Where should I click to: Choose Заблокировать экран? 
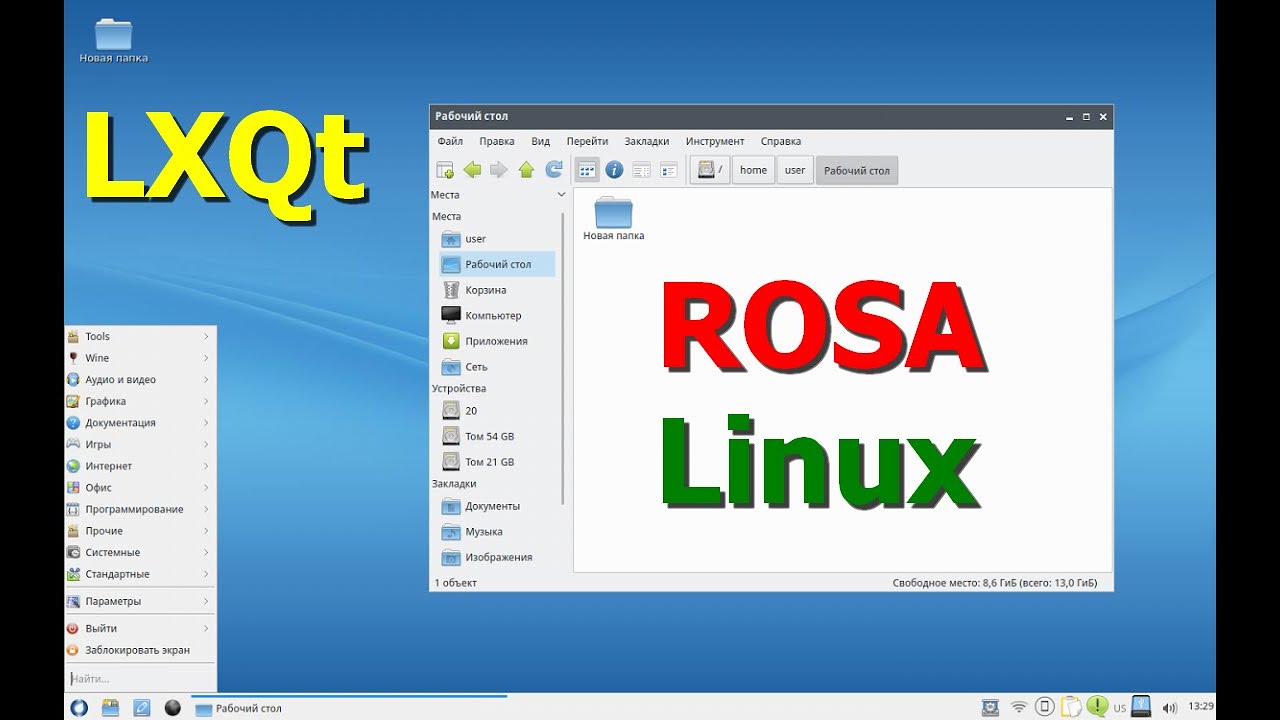(x=140, y=650)
